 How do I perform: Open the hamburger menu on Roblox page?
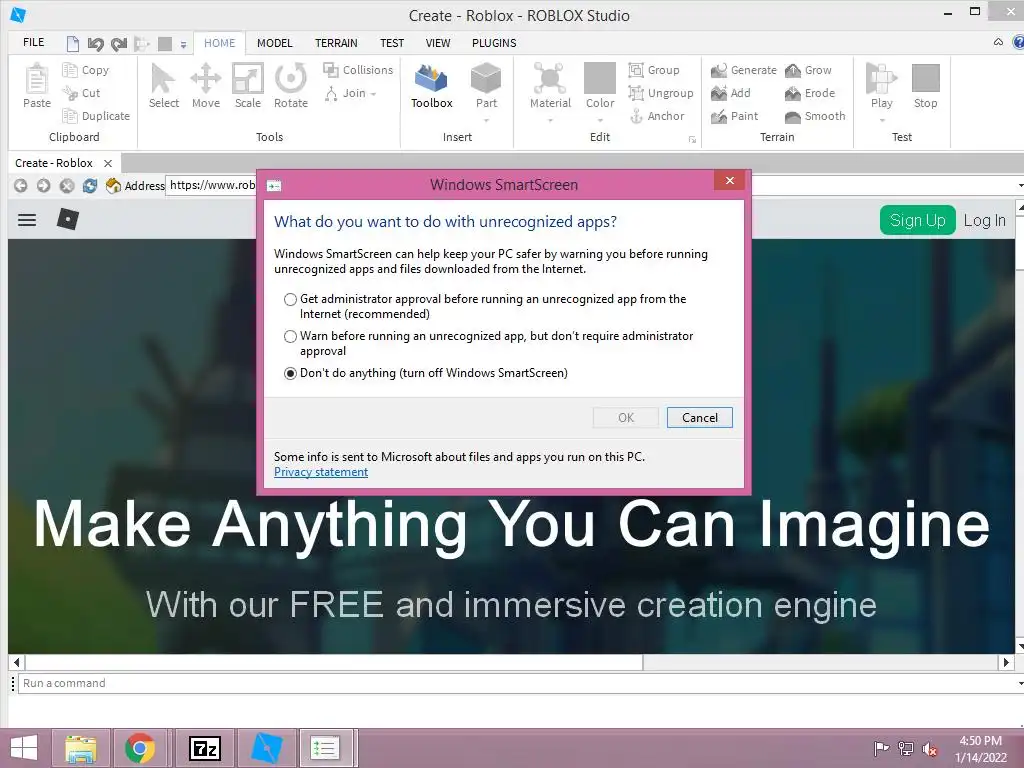27,220
